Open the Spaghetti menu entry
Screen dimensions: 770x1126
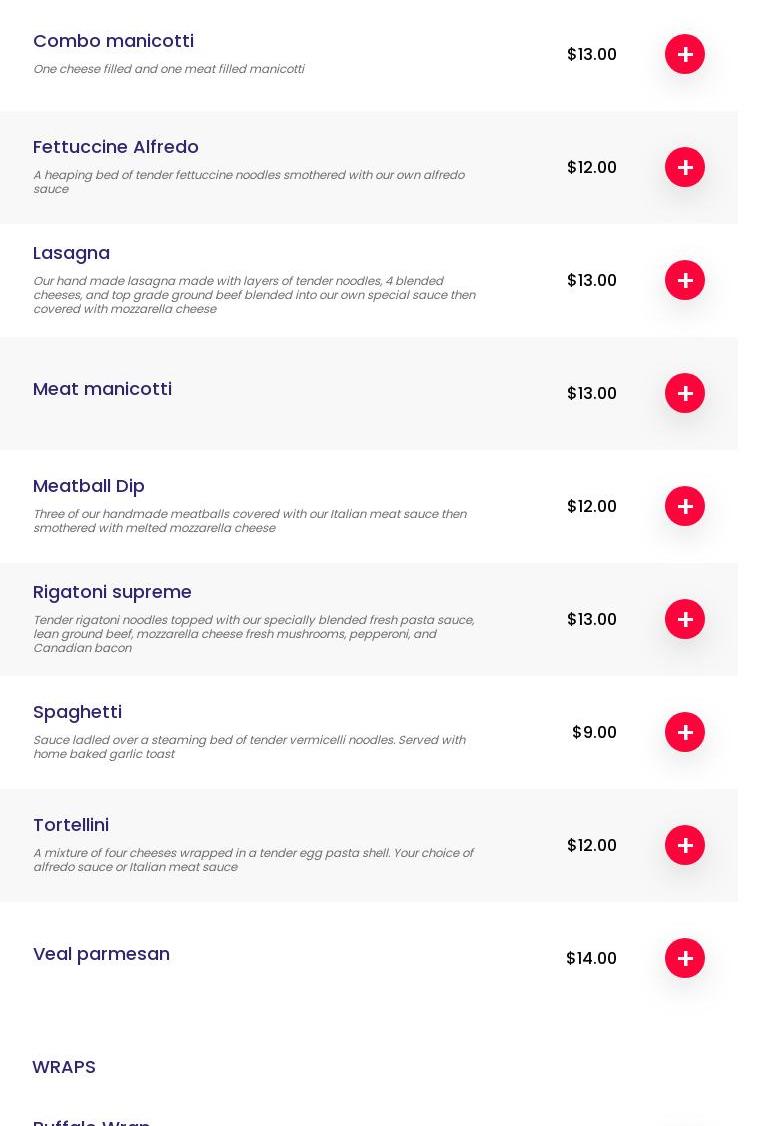[x=77, y=712]
